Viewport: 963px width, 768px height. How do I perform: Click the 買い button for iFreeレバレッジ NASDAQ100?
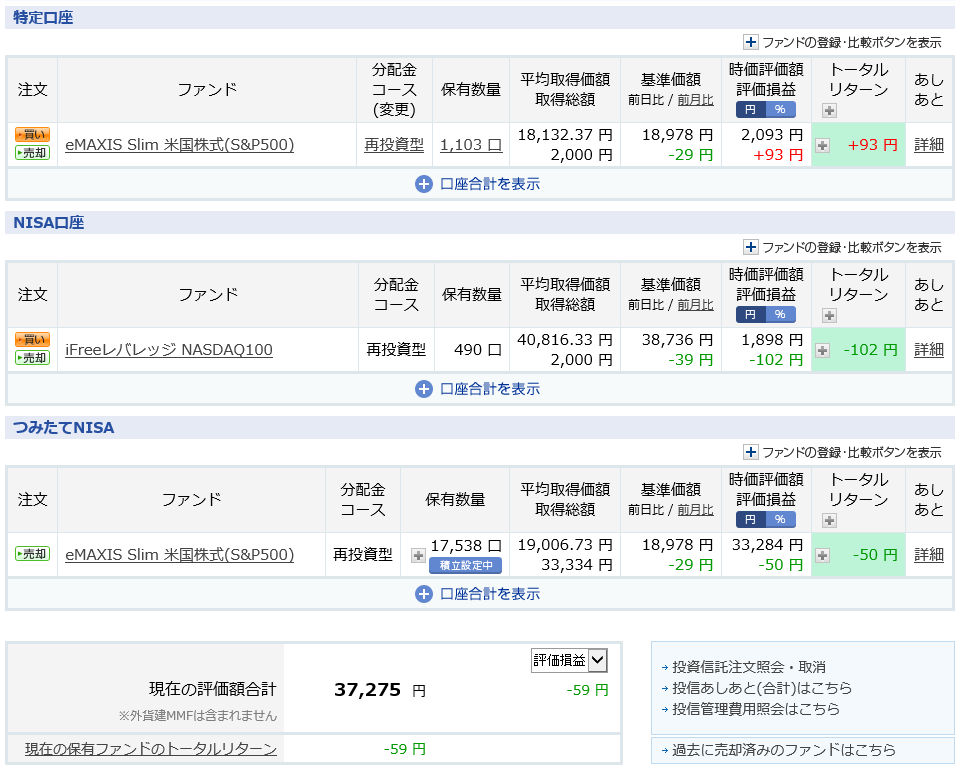pos(33,340)
